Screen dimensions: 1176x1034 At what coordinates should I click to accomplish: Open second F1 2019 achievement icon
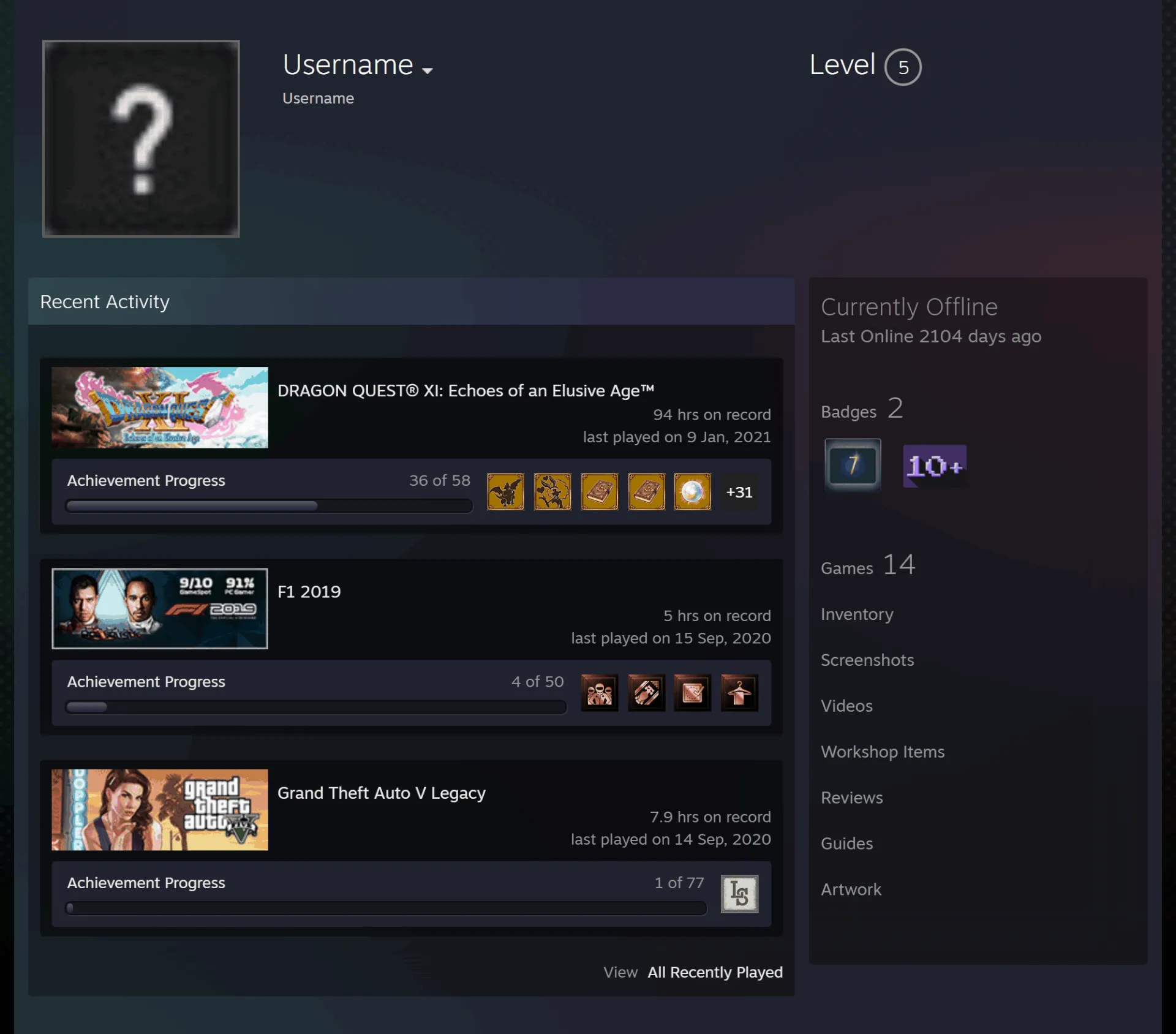tap(646, 693)
